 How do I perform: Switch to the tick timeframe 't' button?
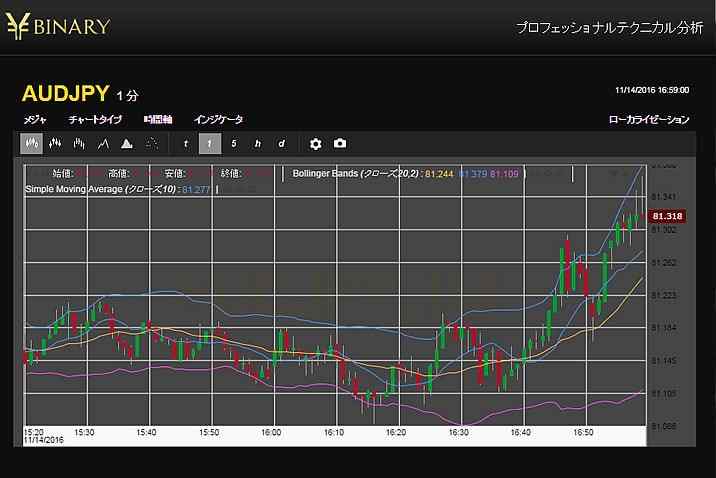click(x=186, y=143)
